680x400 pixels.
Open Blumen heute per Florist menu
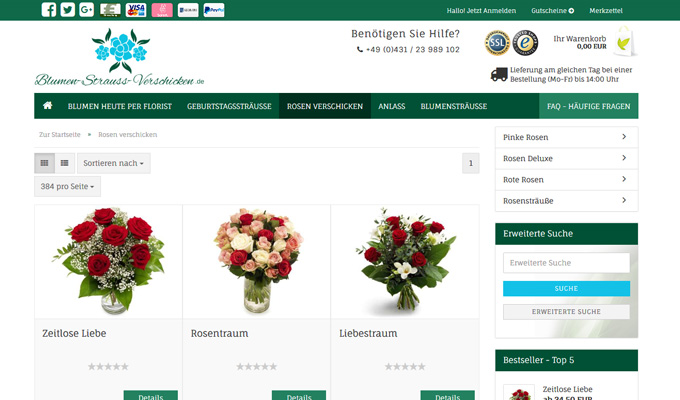click(x=120, y=106)
